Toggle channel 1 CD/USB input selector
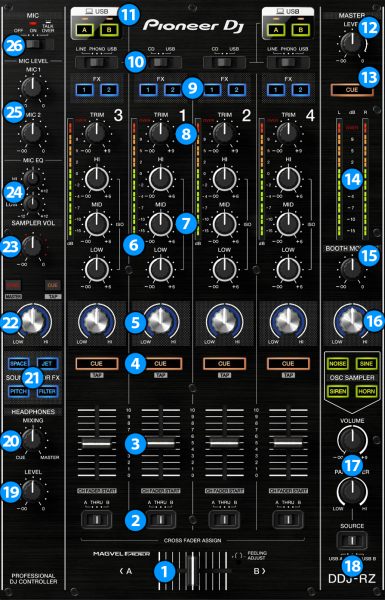The width and height of the screenshot is (385, 600). coord(160,62)
